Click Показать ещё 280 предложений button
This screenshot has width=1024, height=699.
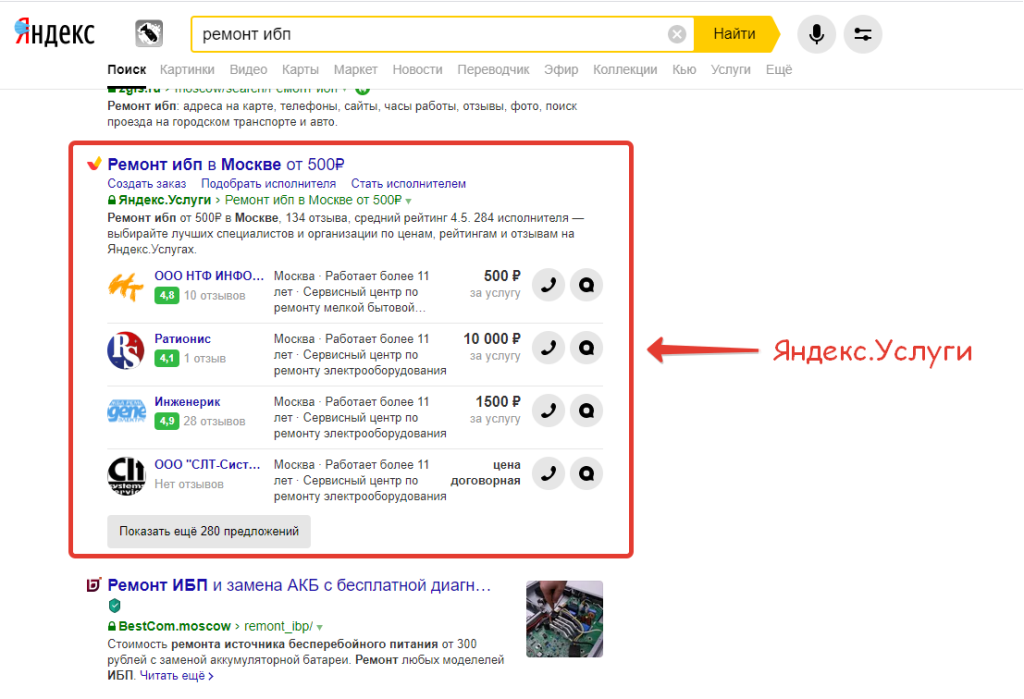[x=209, y=531]
